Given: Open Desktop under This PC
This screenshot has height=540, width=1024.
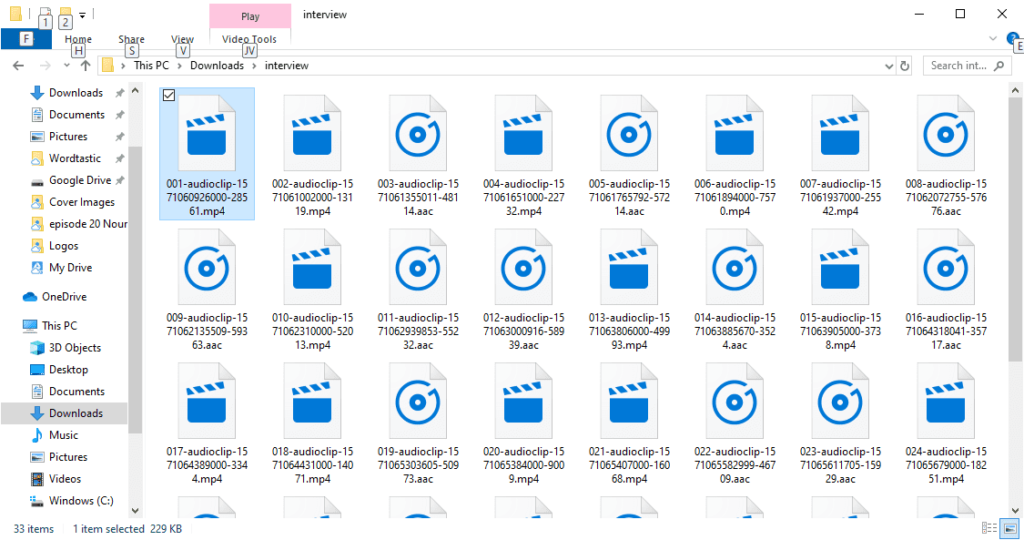Looking at the screenshot, I should [68, 370].
